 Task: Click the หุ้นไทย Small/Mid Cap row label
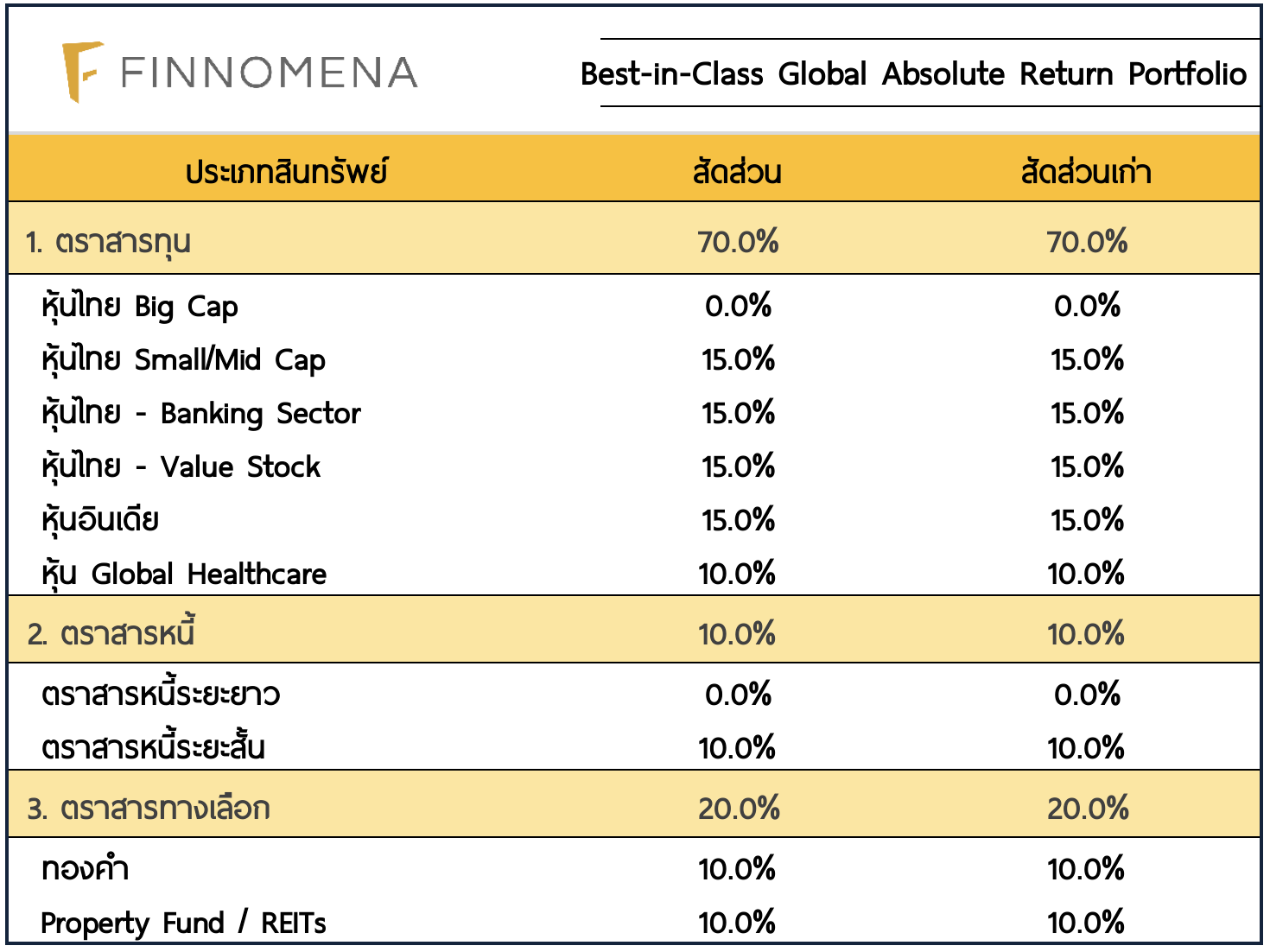click(183, 360)
